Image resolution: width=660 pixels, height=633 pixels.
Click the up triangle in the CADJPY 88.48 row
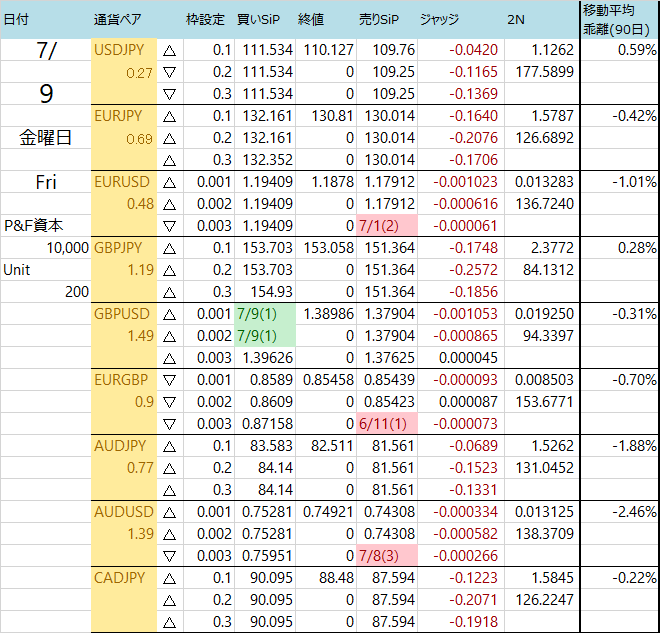[169, 579]
